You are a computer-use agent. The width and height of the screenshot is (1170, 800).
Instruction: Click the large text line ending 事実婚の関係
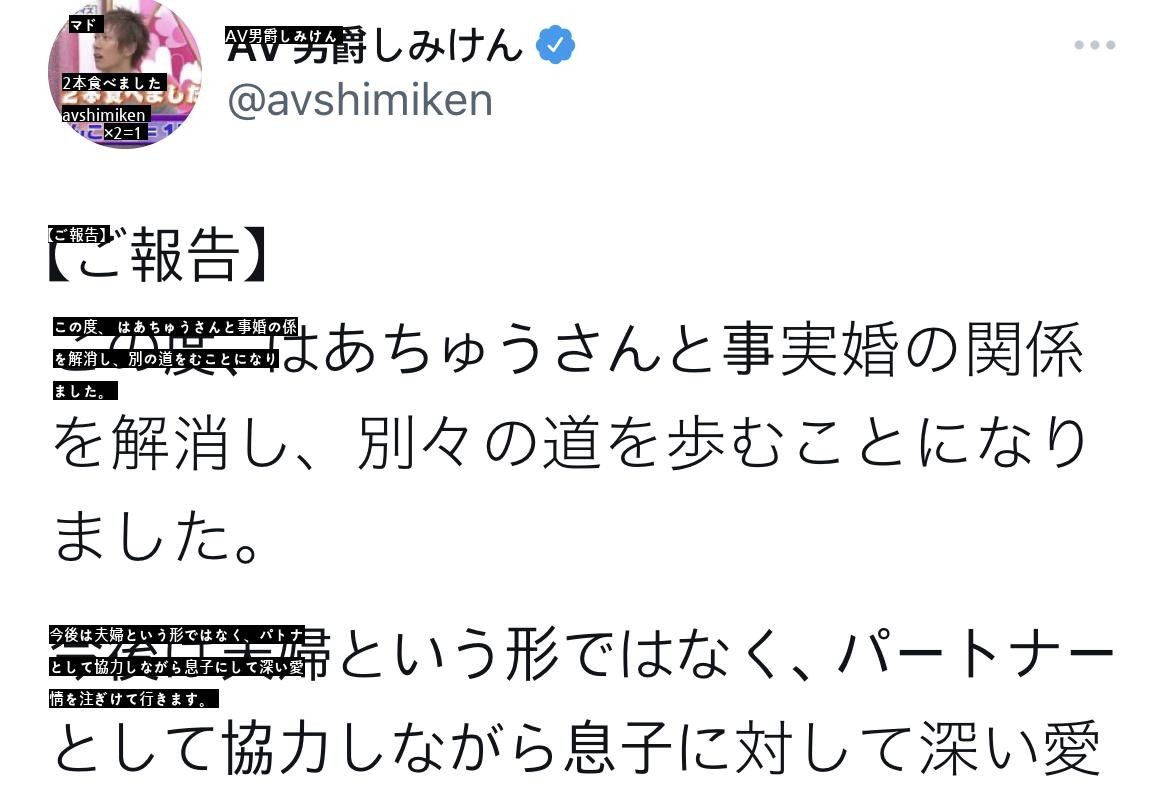[x=680, y=350]
